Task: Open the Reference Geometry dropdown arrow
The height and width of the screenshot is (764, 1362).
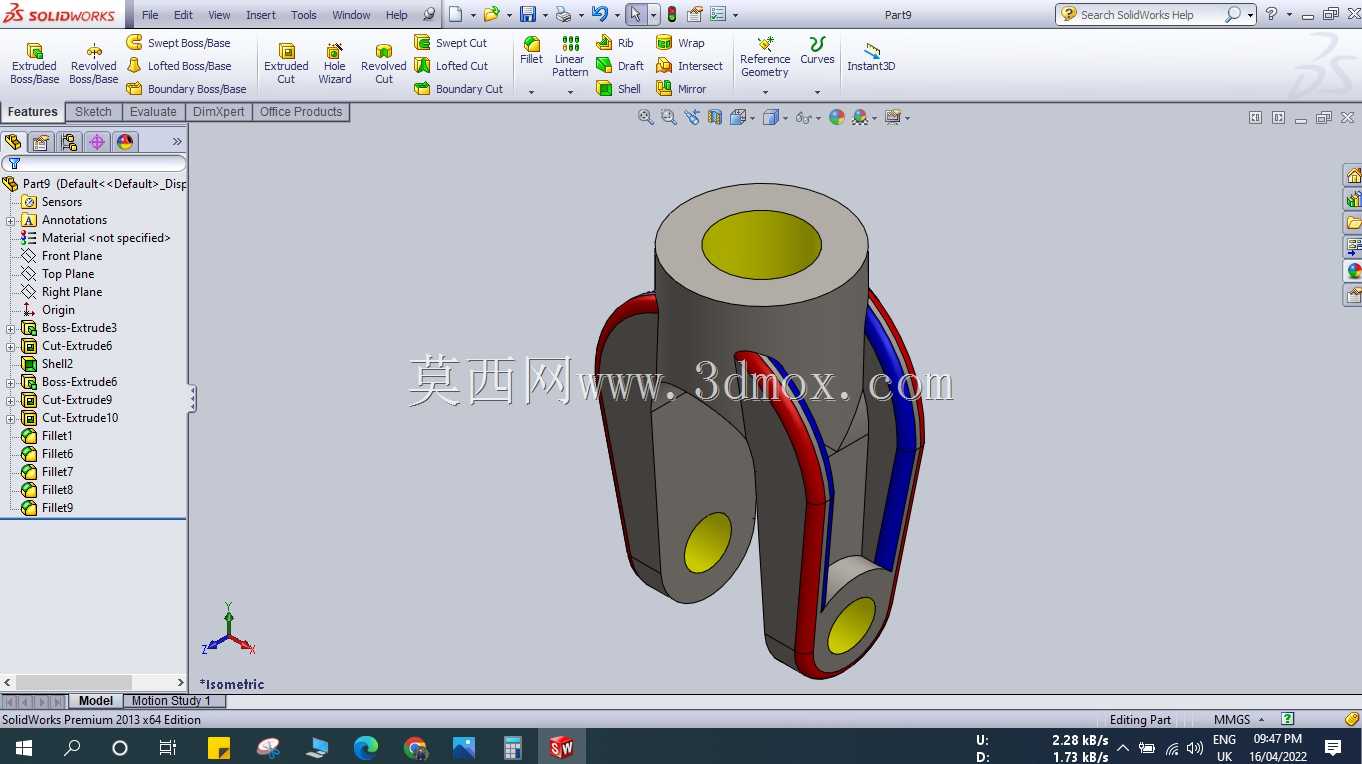Action: coord(765,92)
